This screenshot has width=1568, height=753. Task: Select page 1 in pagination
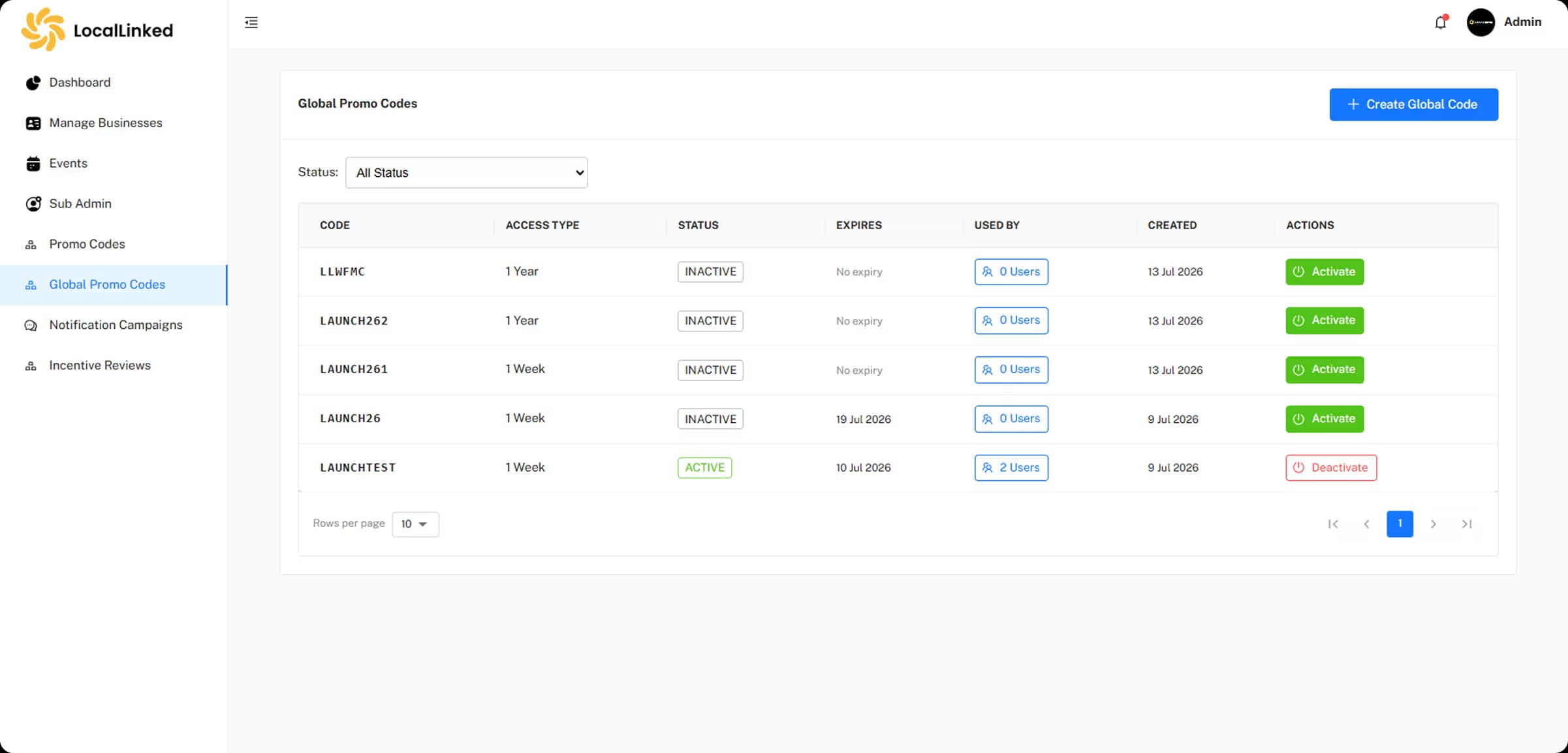[x=1400, y=524]
